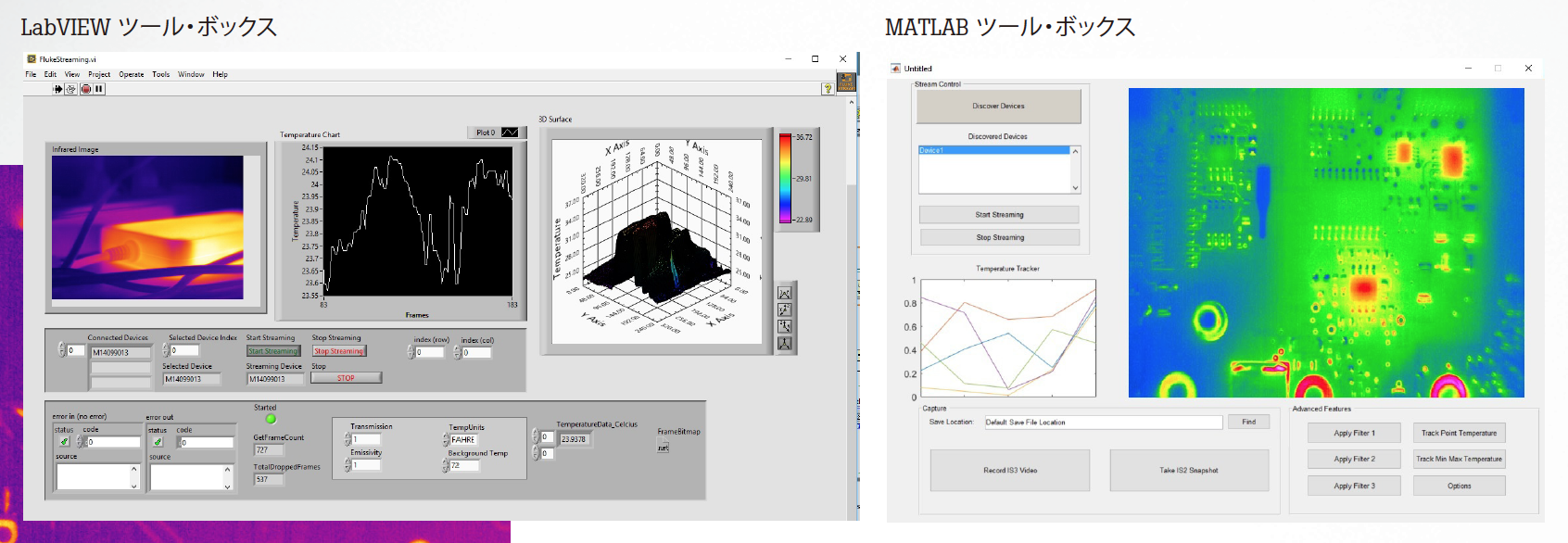Click the Take IS2 Snapshot button
Screen dimensions: 1568x543
[x=1189, y=471]
